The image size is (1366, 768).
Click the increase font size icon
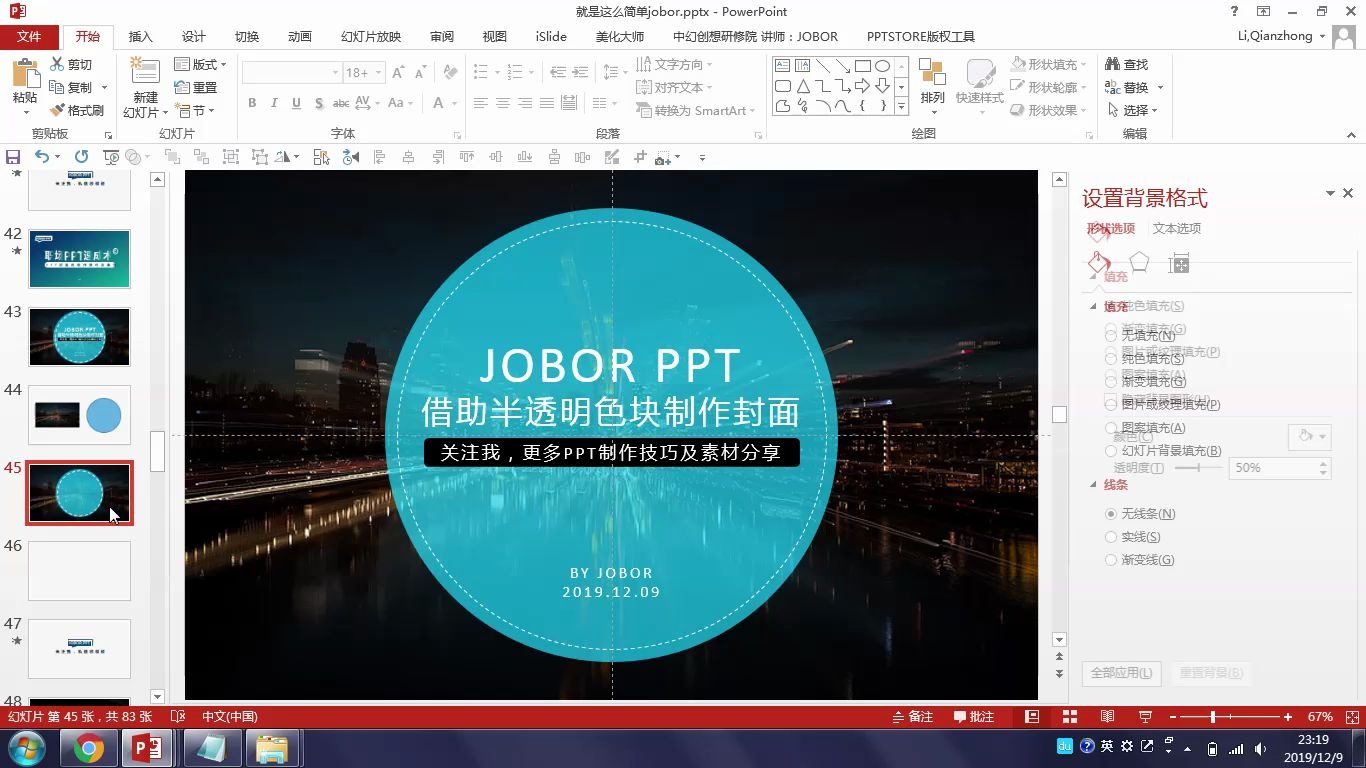coord(398,73)
